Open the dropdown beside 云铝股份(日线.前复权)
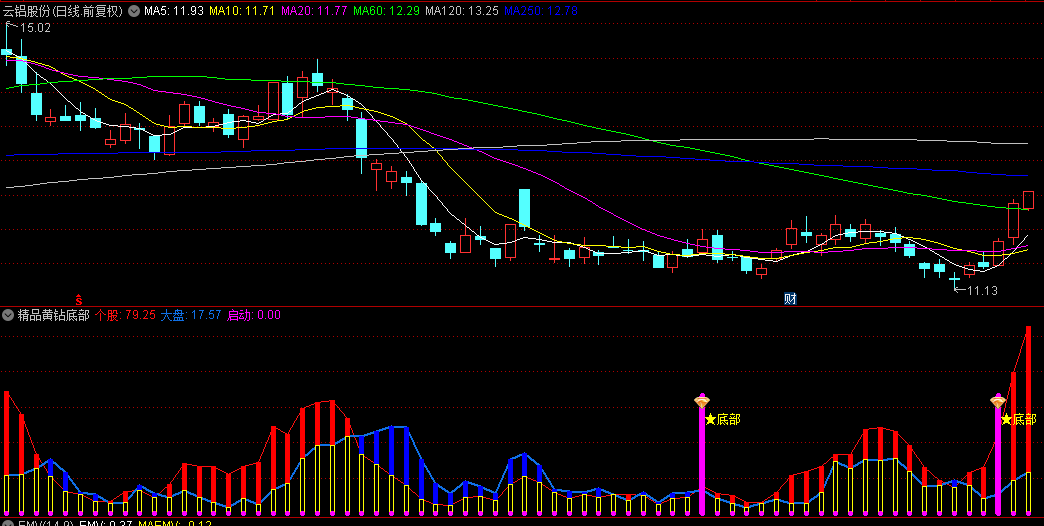 tap(133, 11)
